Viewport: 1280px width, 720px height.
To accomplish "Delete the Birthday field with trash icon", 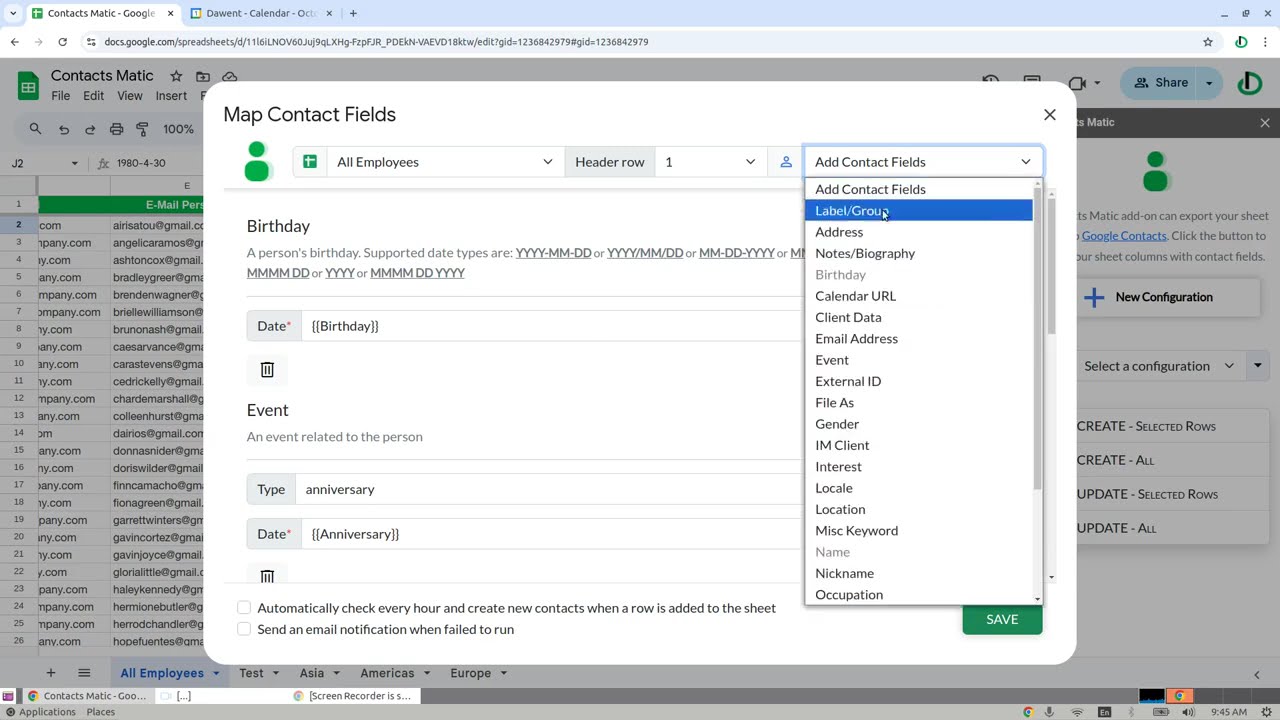I will click(x=267, y=370).
